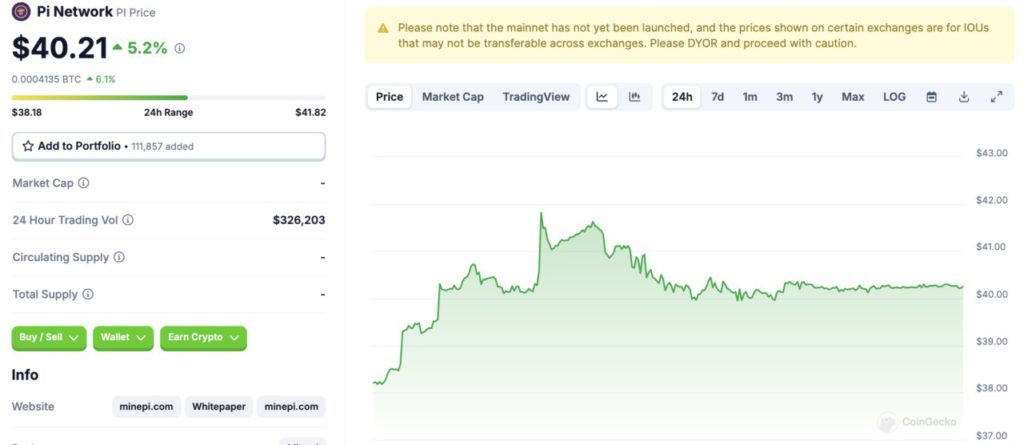Screen dimensions: 1024x445
Task: Click info icon next to Total Supply
Action: pyautogui.click(x=88, y=294)
